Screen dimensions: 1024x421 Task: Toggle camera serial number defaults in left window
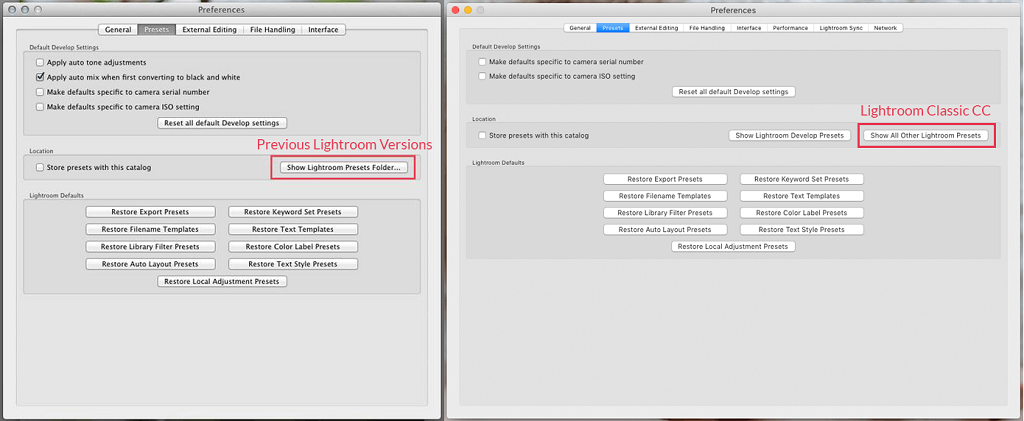point(40,92)
